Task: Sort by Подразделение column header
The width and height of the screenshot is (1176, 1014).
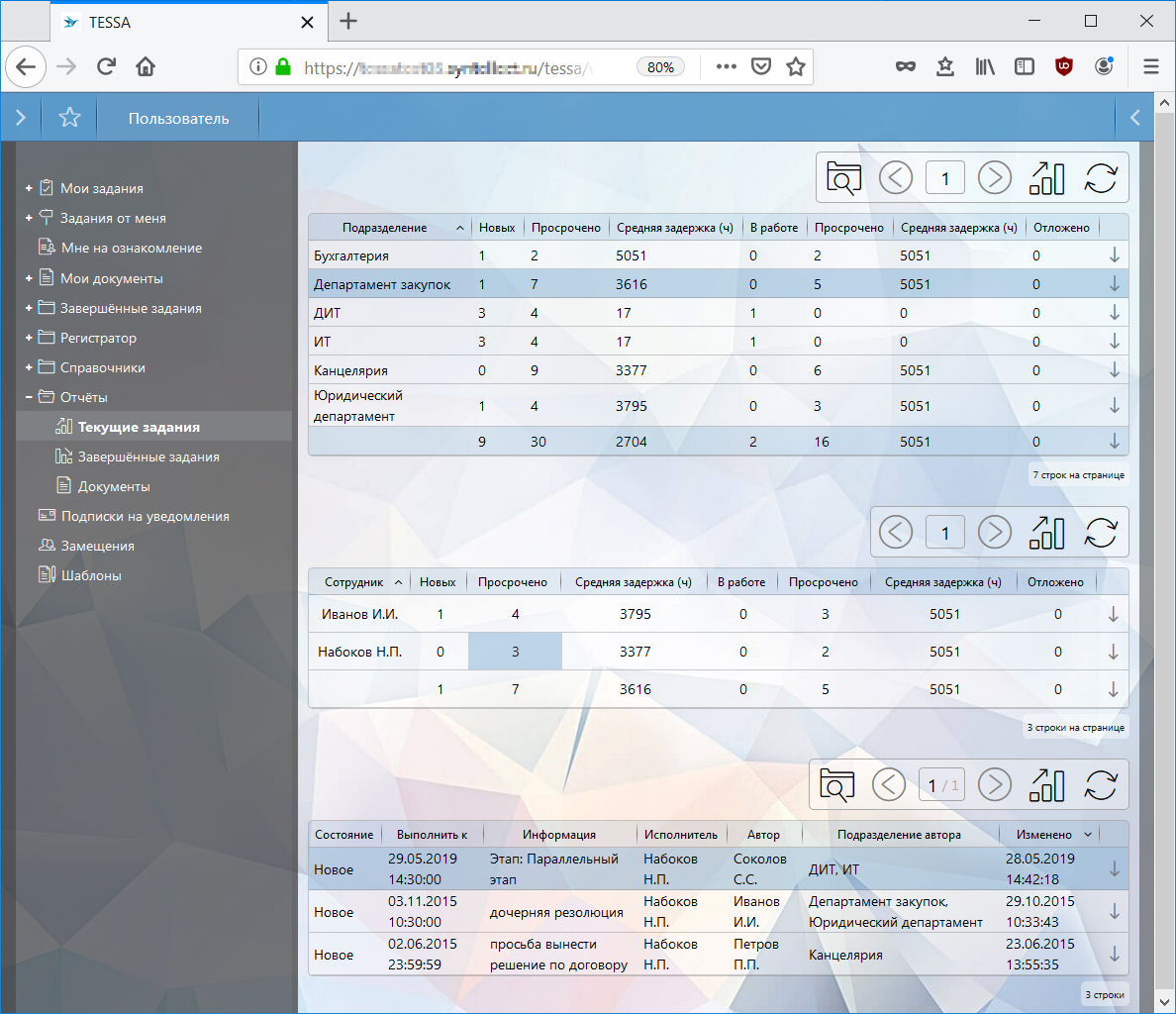Action: coord(385,228)
